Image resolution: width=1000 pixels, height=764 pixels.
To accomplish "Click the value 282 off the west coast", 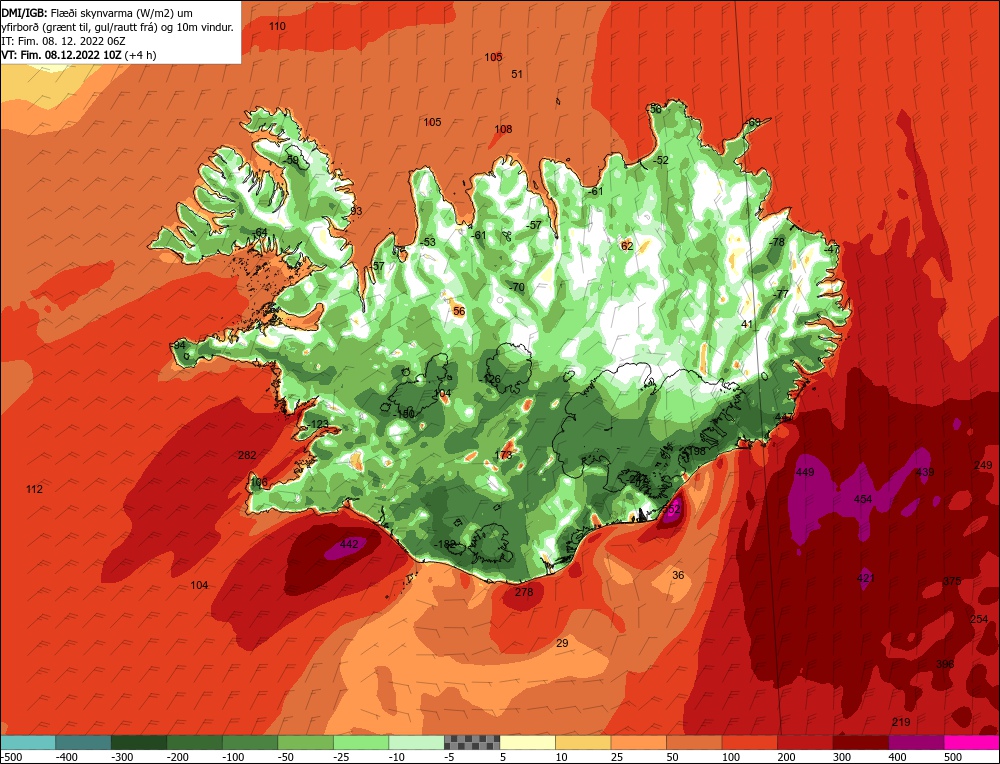I will click(247, 455).
